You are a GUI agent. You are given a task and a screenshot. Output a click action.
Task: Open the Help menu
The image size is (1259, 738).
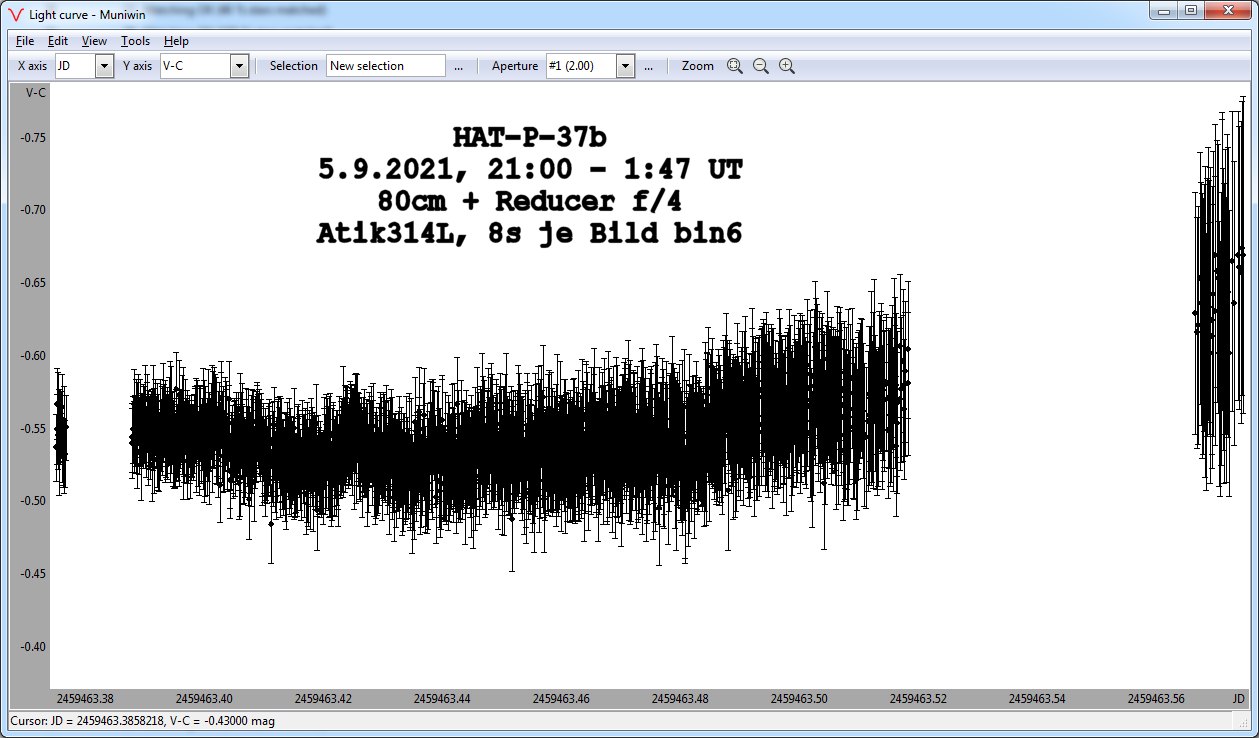coord(176,41)
